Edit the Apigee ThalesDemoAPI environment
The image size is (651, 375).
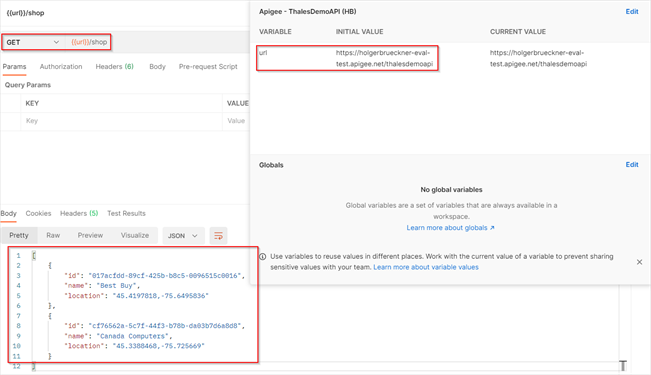coord(632,12)
